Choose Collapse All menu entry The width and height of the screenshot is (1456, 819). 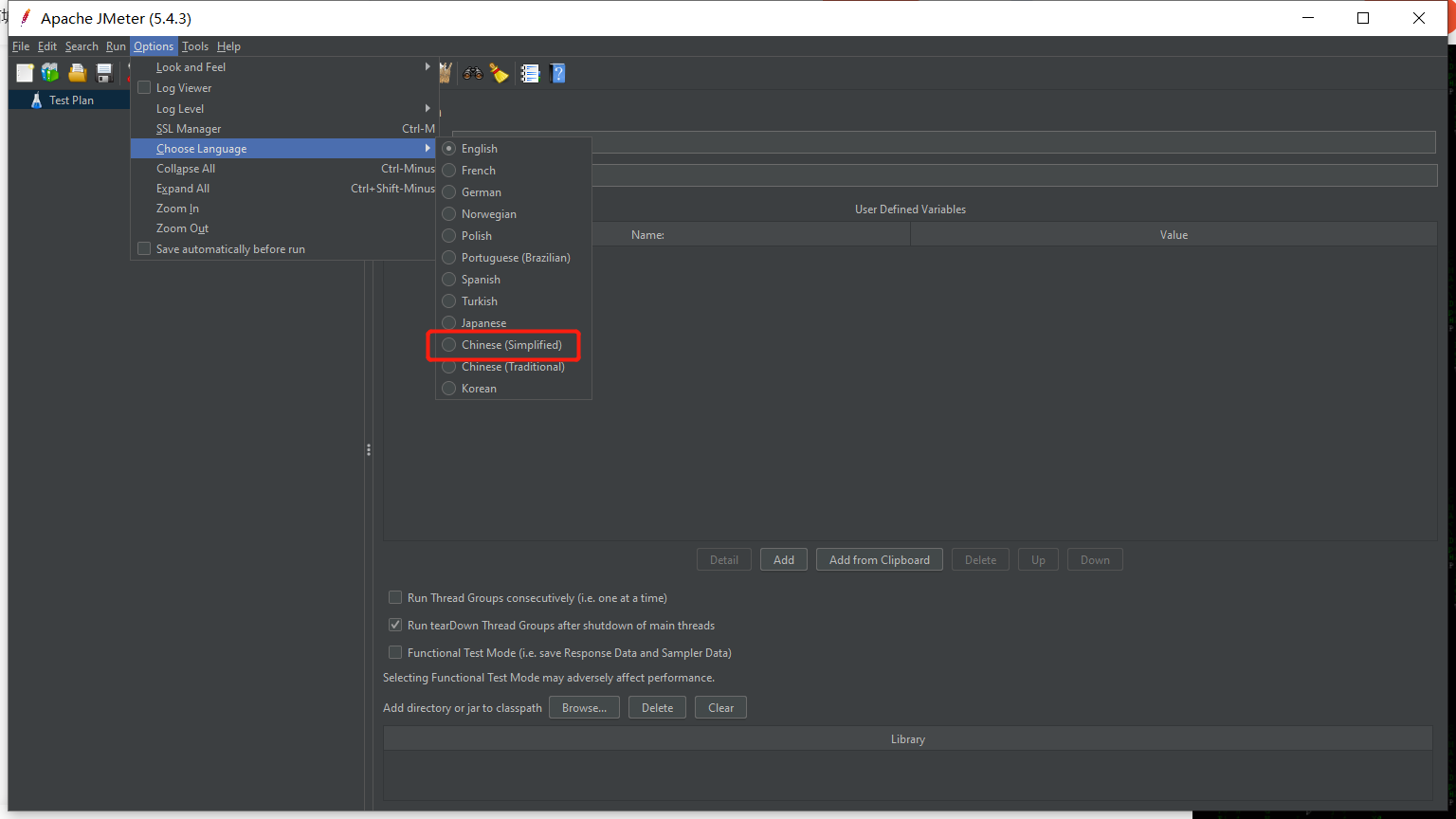pyautogui.click(x=284, y=169)
